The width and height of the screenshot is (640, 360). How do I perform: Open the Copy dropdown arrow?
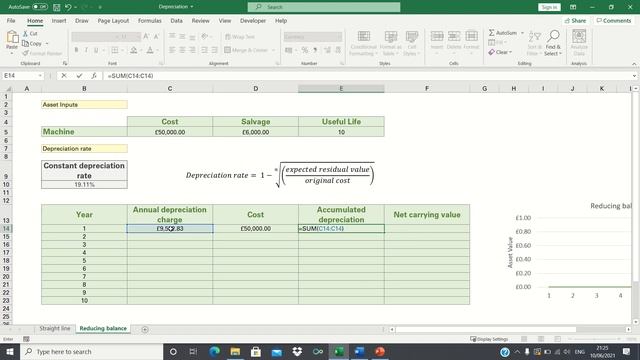47,43
